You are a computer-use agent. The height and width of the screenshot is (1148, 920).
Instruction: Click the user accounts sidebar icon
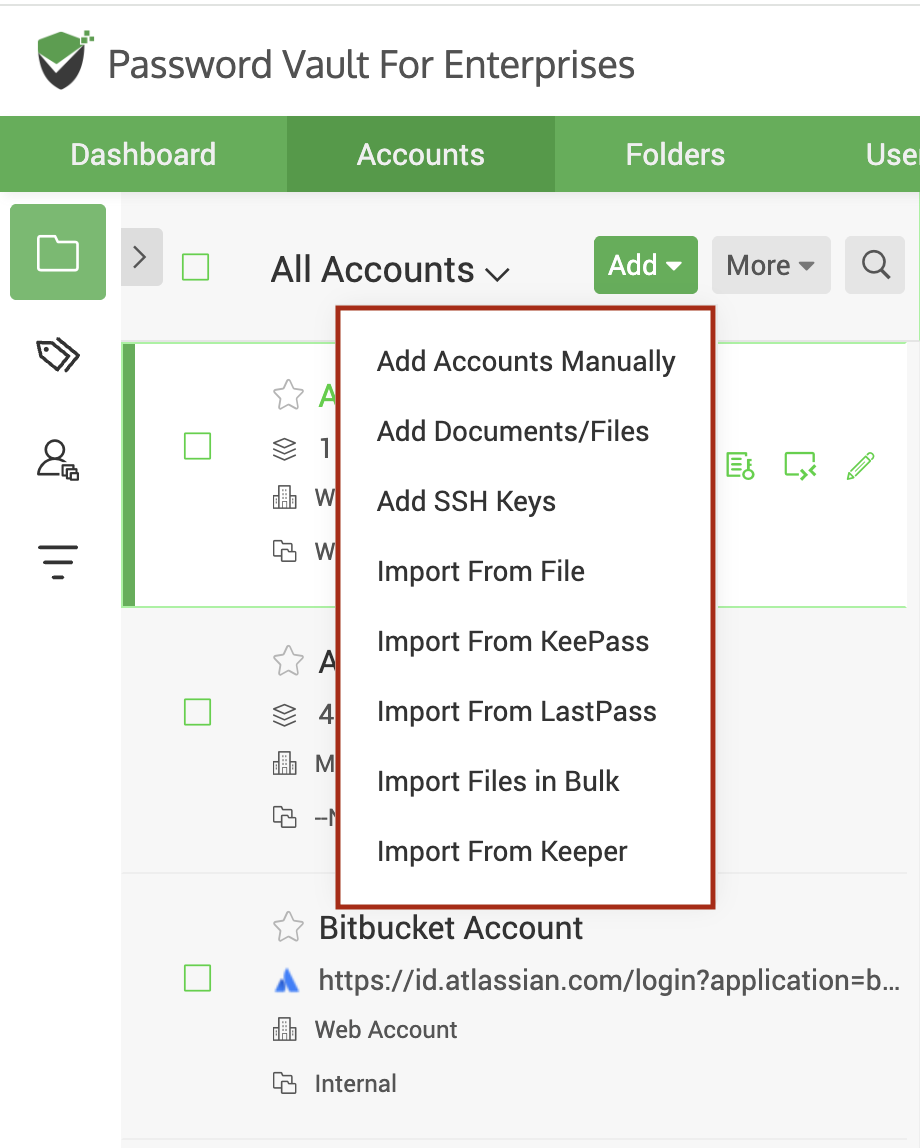pyautogui.click(x=58, y=459)
